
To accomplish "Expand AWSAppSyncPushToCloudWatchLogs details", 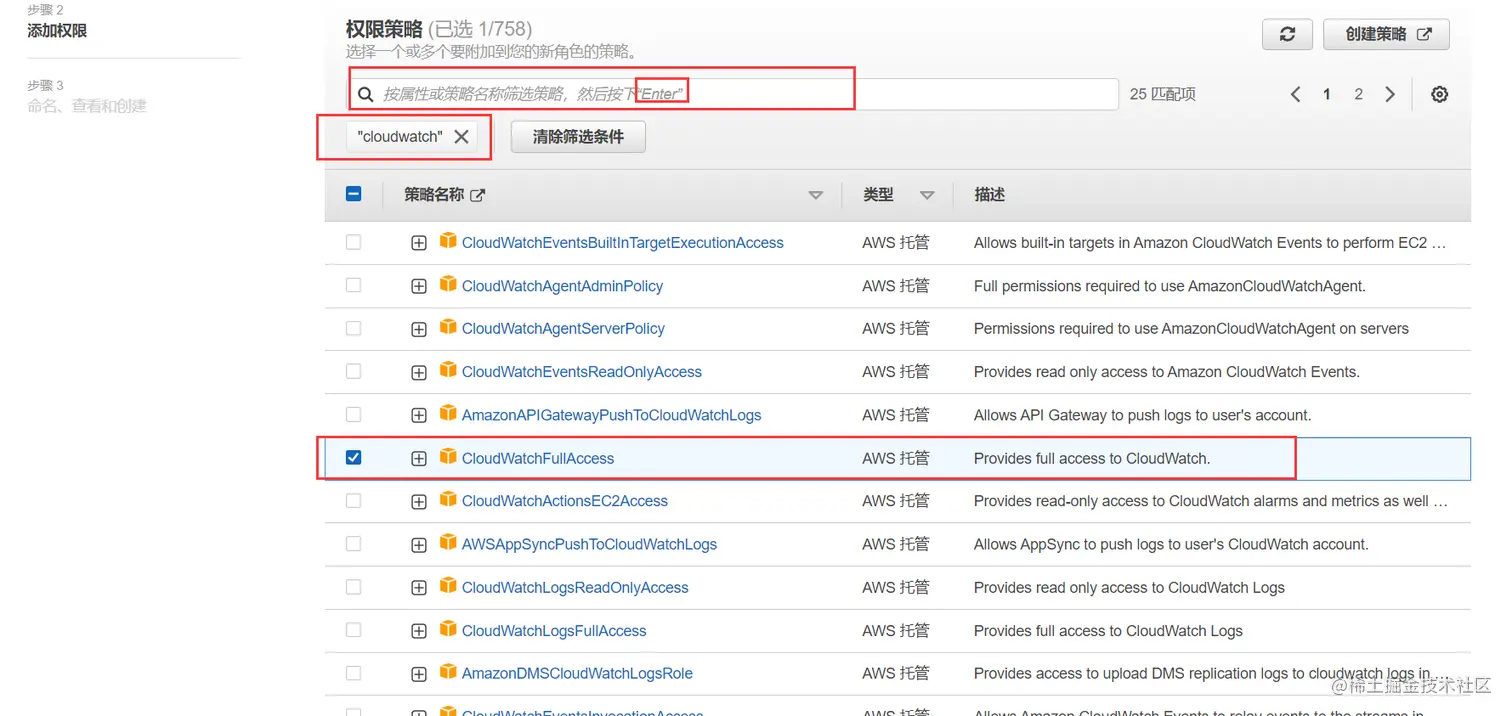I will pos(419,545).
